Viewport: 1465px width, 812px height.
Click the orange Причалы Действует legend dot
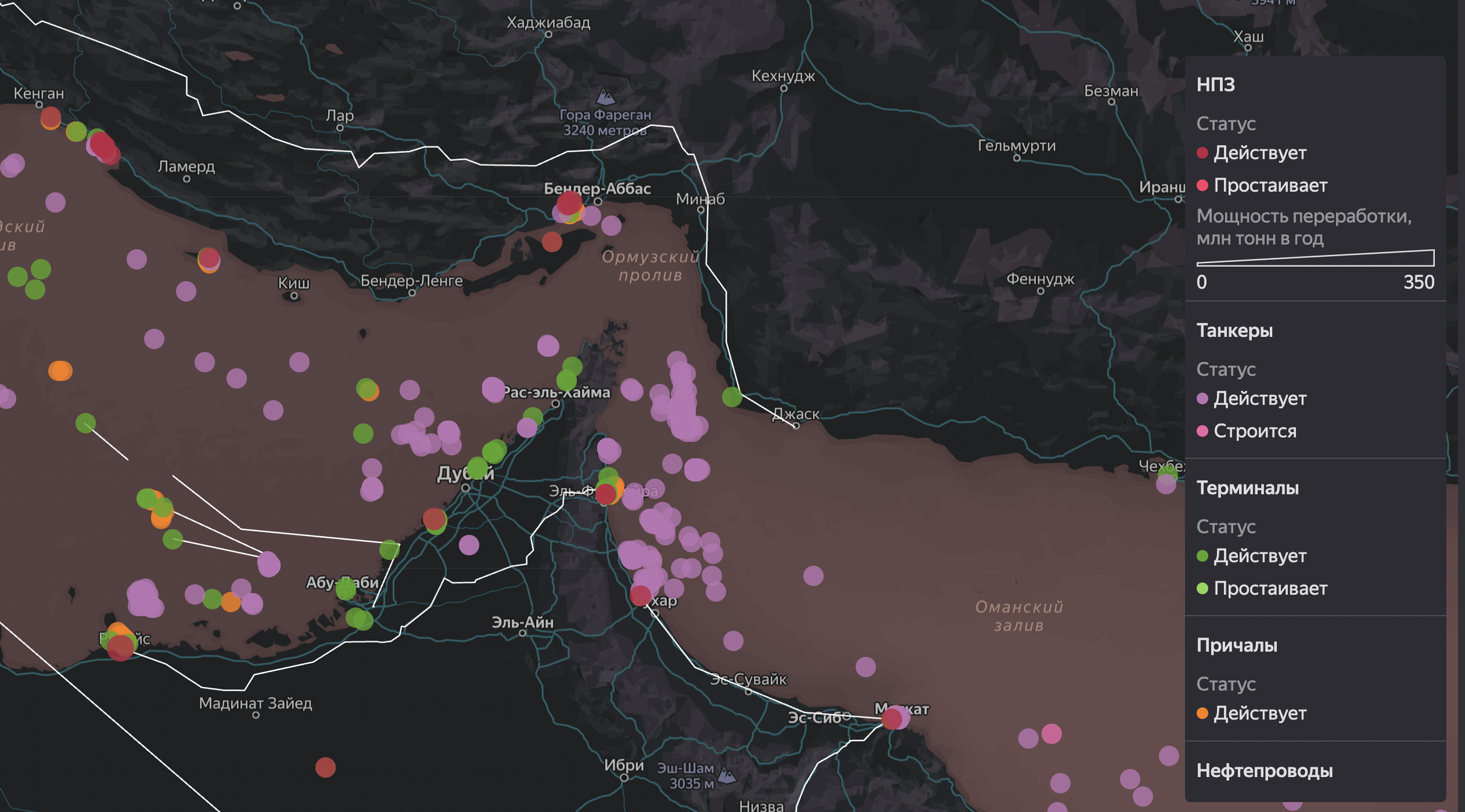1202,713
